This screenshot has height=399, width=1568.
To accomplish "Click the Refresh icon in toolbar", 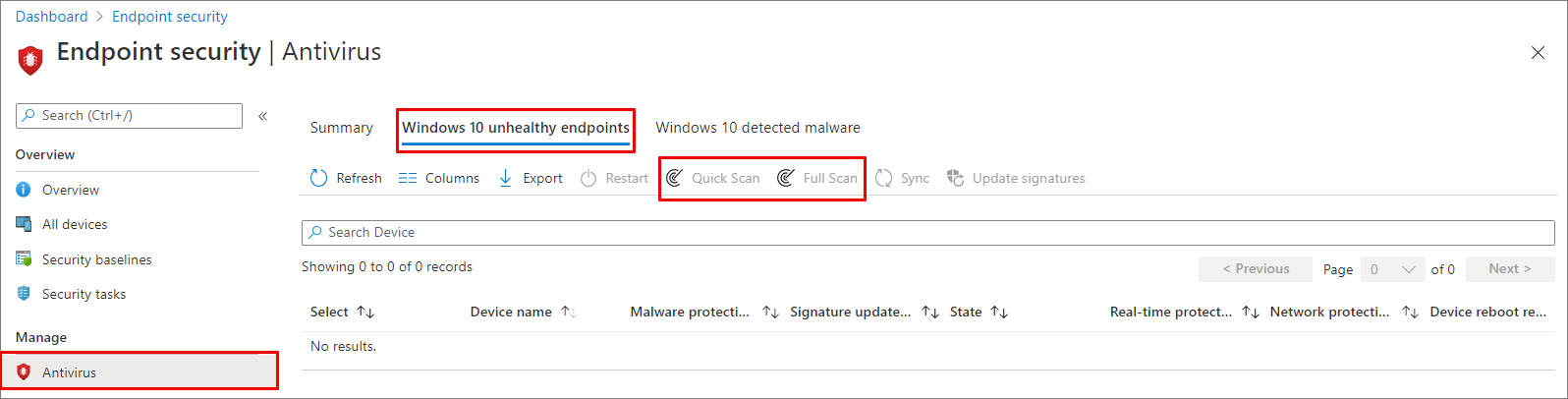I will pyautogui.click(x=318, y=178).
